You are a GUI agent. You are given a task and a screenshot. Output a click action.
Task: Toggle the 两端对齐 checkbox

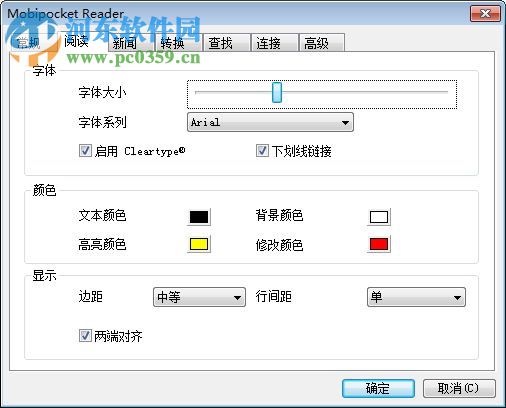pos(85,336)
